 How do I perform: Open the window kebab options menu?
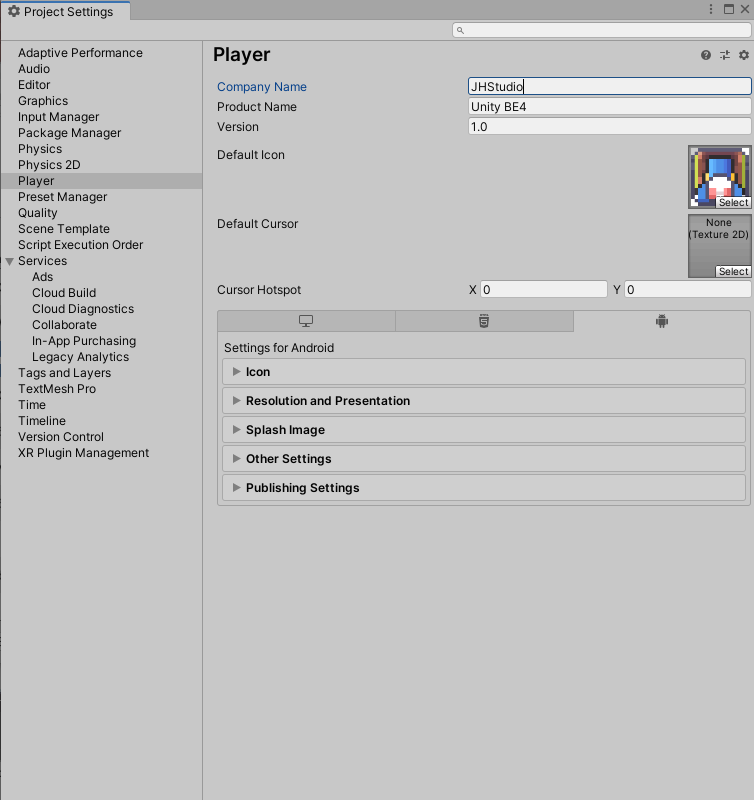coord(711,9)
